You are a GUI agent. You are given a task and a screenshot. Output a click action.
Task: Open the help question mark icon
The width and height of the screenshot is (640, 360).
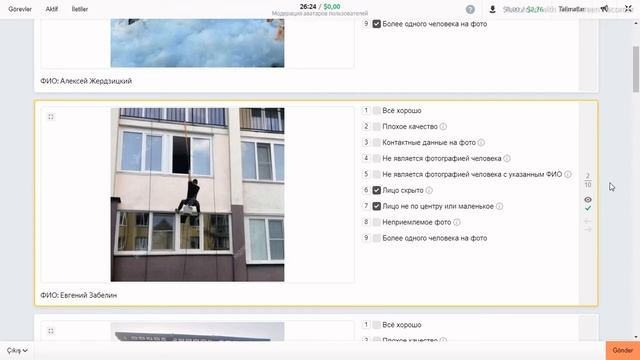[470, 9]
